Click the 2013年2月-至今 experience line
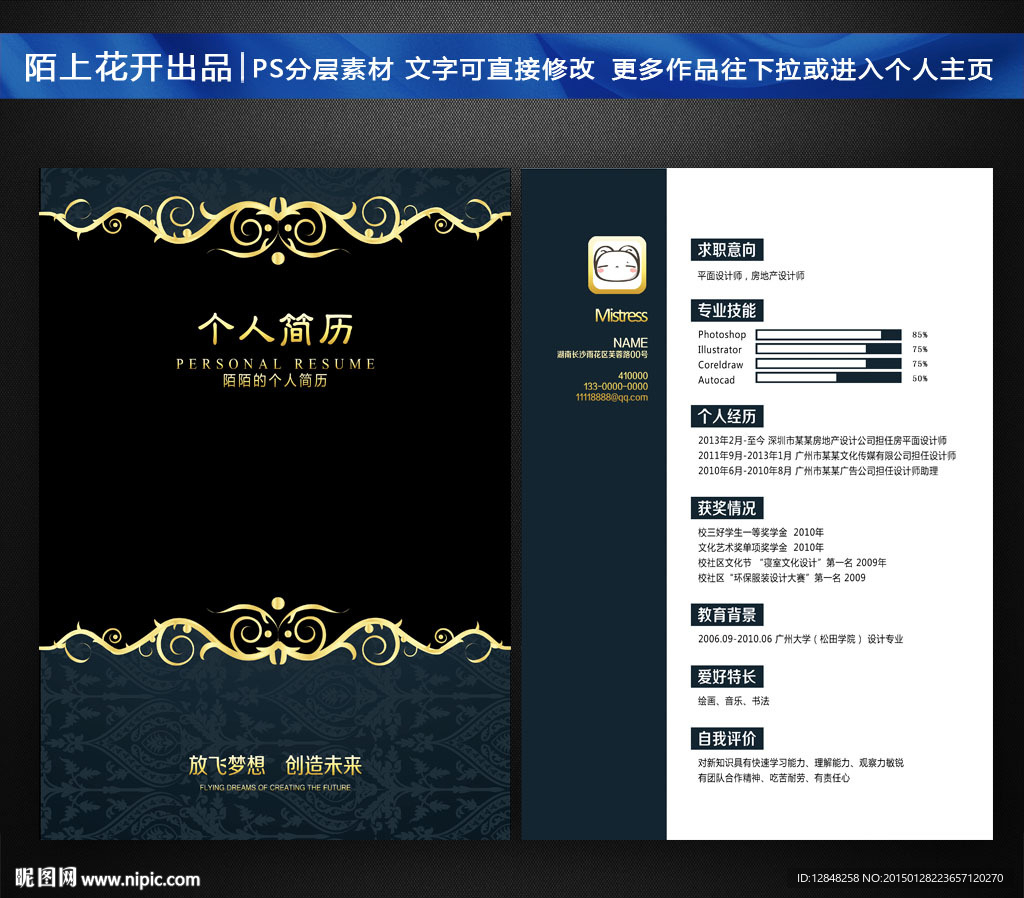This screenshot has height=898, width=1024. (822, 440)
